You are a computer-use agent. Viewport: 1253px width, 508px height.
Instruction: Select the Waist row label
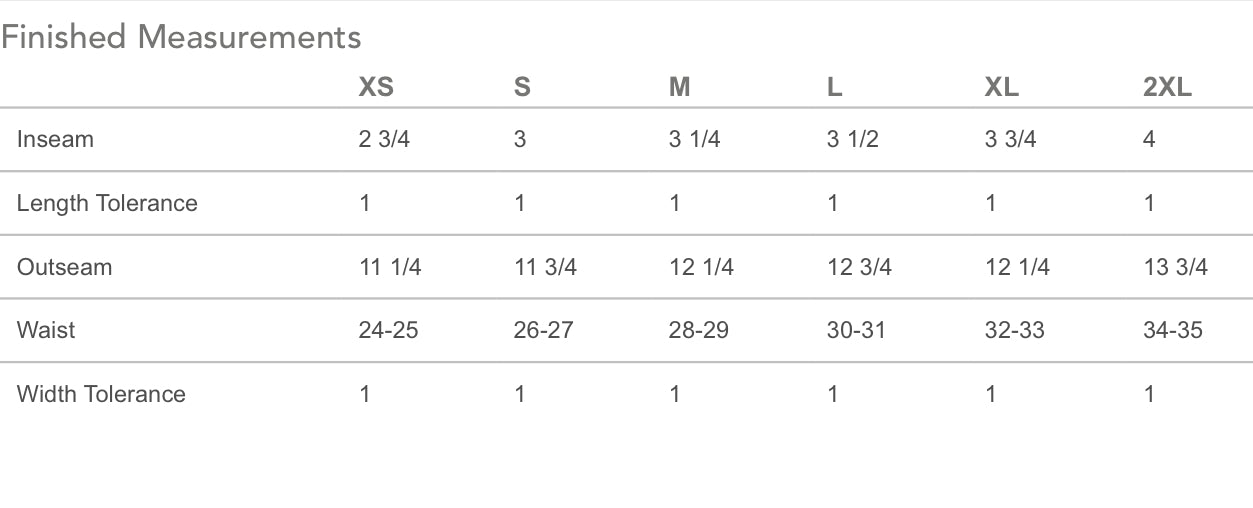click(46, 330)
